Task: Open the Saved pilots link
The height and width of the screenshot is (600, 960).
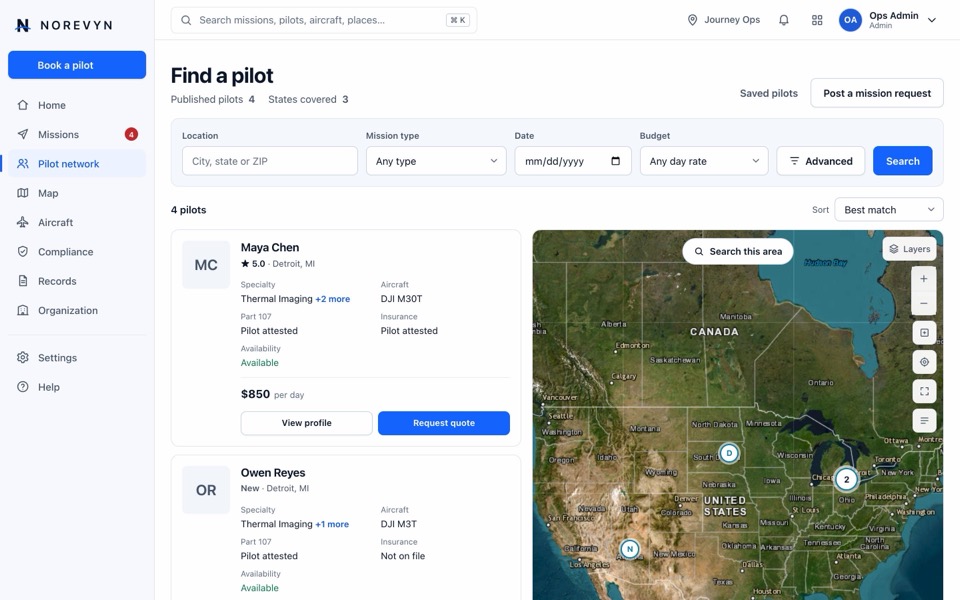Action: point(768,93)
